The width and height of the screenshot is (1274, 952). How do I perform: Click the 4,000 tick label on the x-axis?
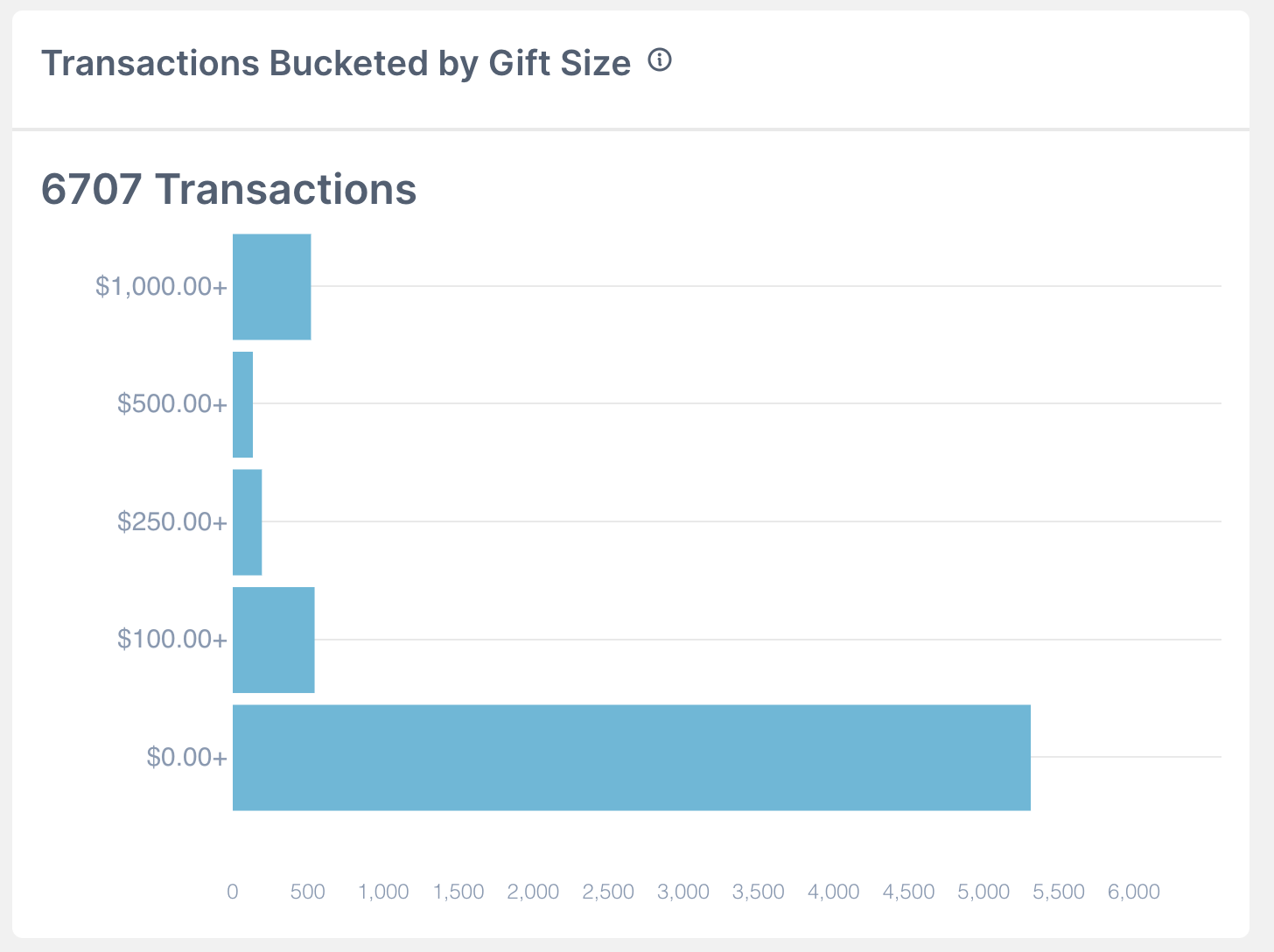[834, 892]
